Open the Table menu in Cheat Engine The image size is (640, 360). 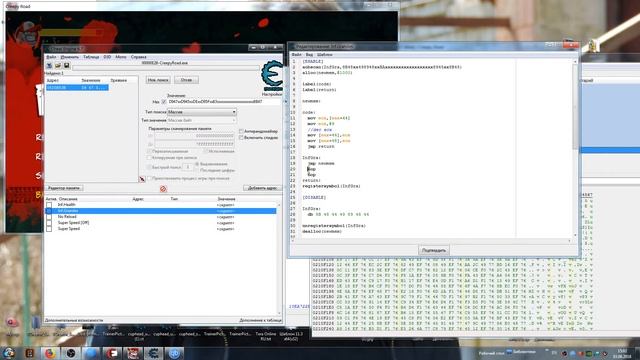click(x=91, y=57)
